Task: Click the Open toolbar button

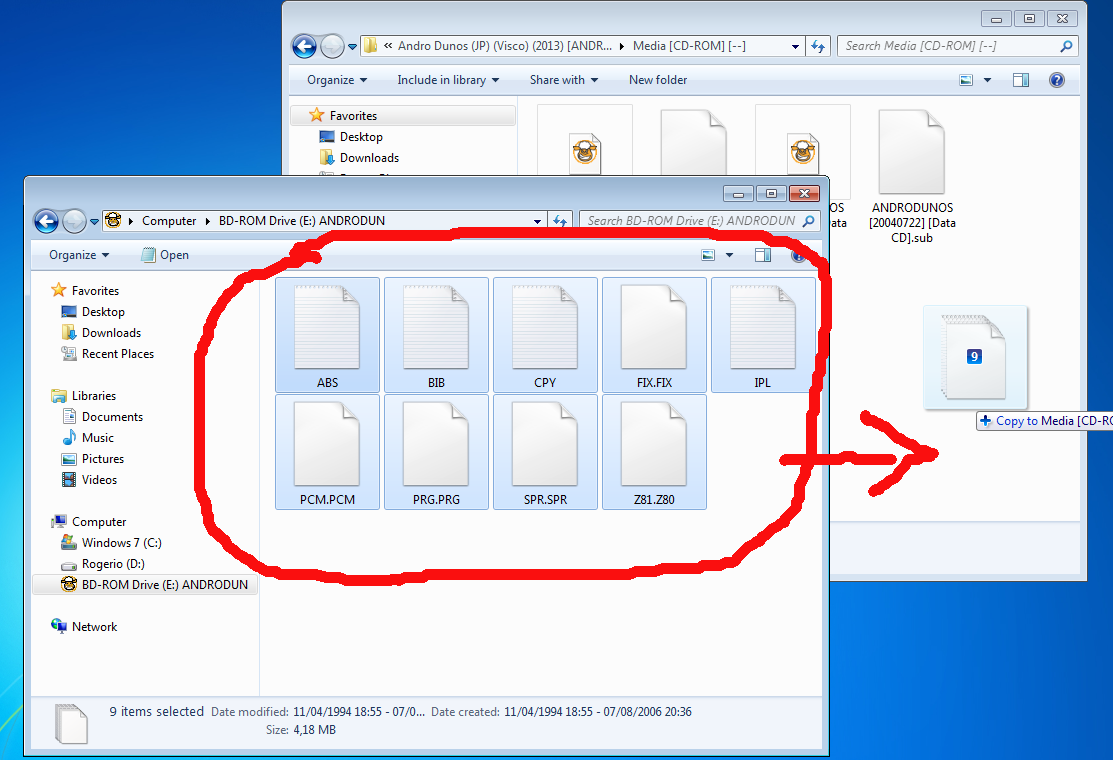Action: (x=165, y=255)
